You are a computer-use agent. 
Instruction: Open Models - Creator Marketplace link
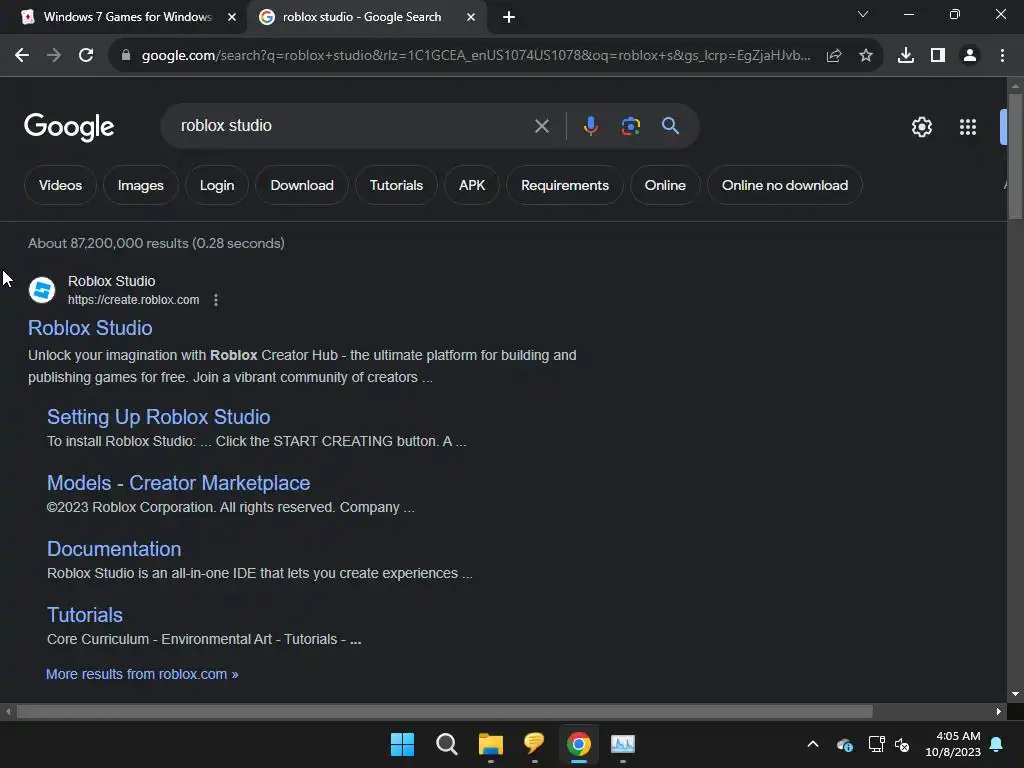pos(178,483)
